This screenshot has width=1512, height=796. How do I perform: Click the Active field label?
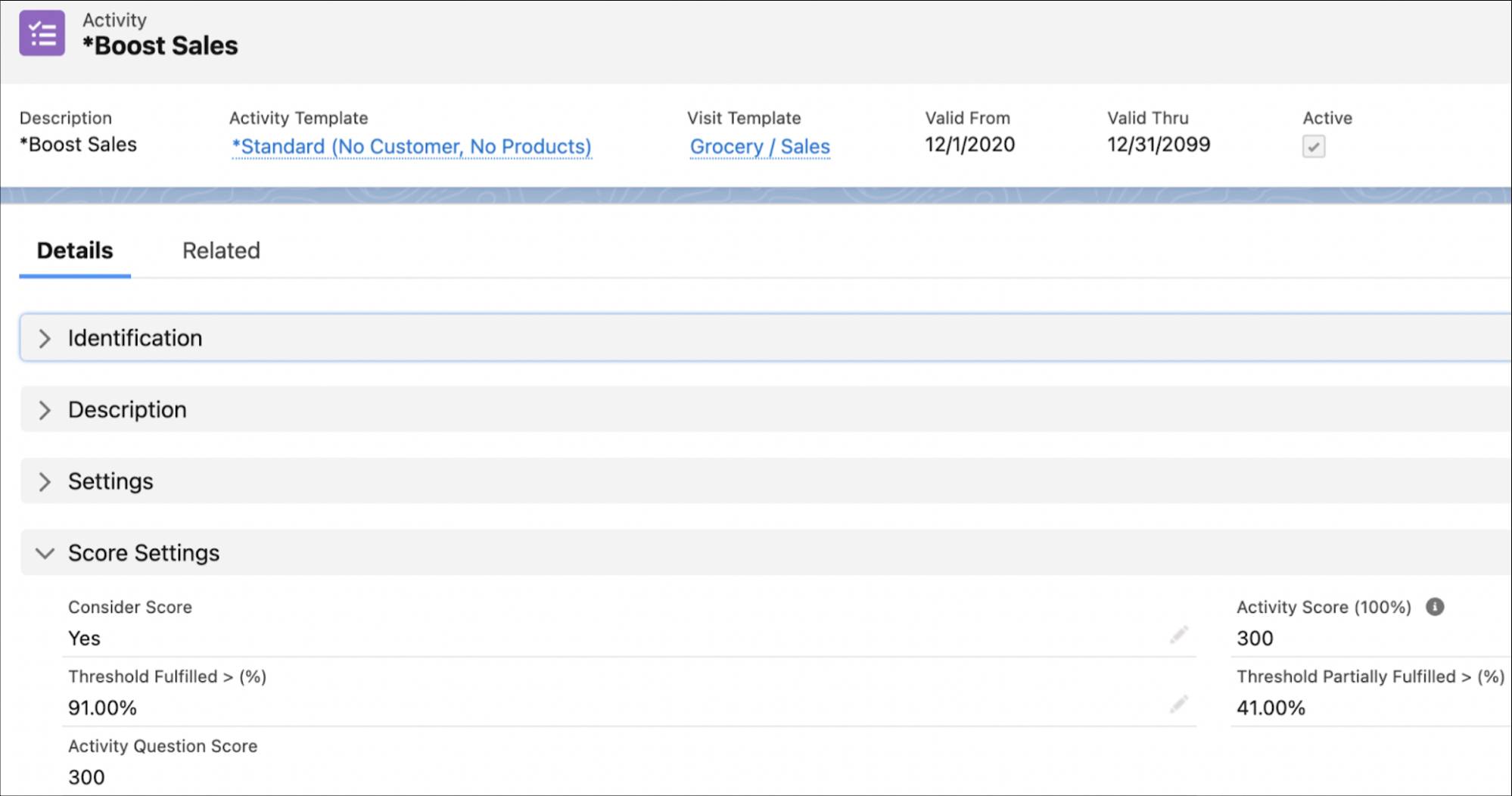point(1327,118)
